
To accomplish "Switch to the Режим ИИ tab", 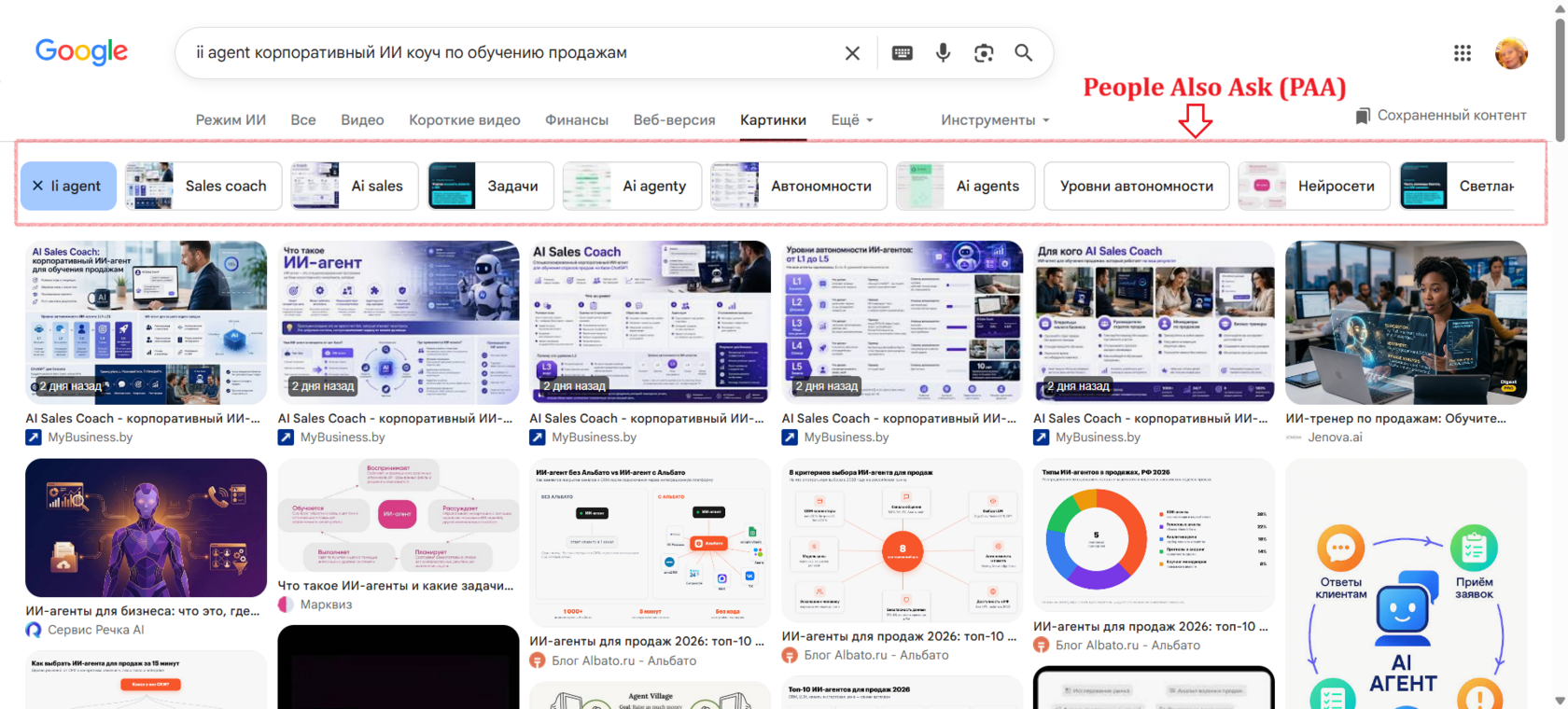I will click(231, 120).
